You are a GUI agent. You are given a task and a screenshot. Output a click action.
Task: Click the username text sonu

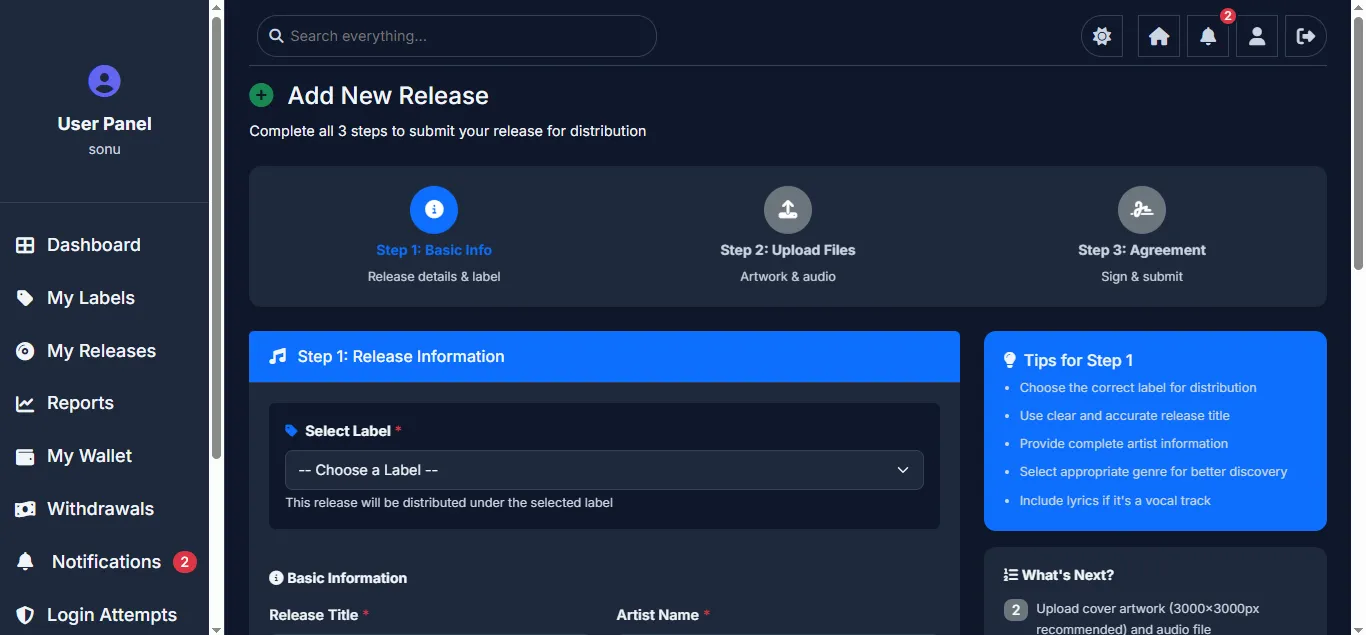point(104,149)
